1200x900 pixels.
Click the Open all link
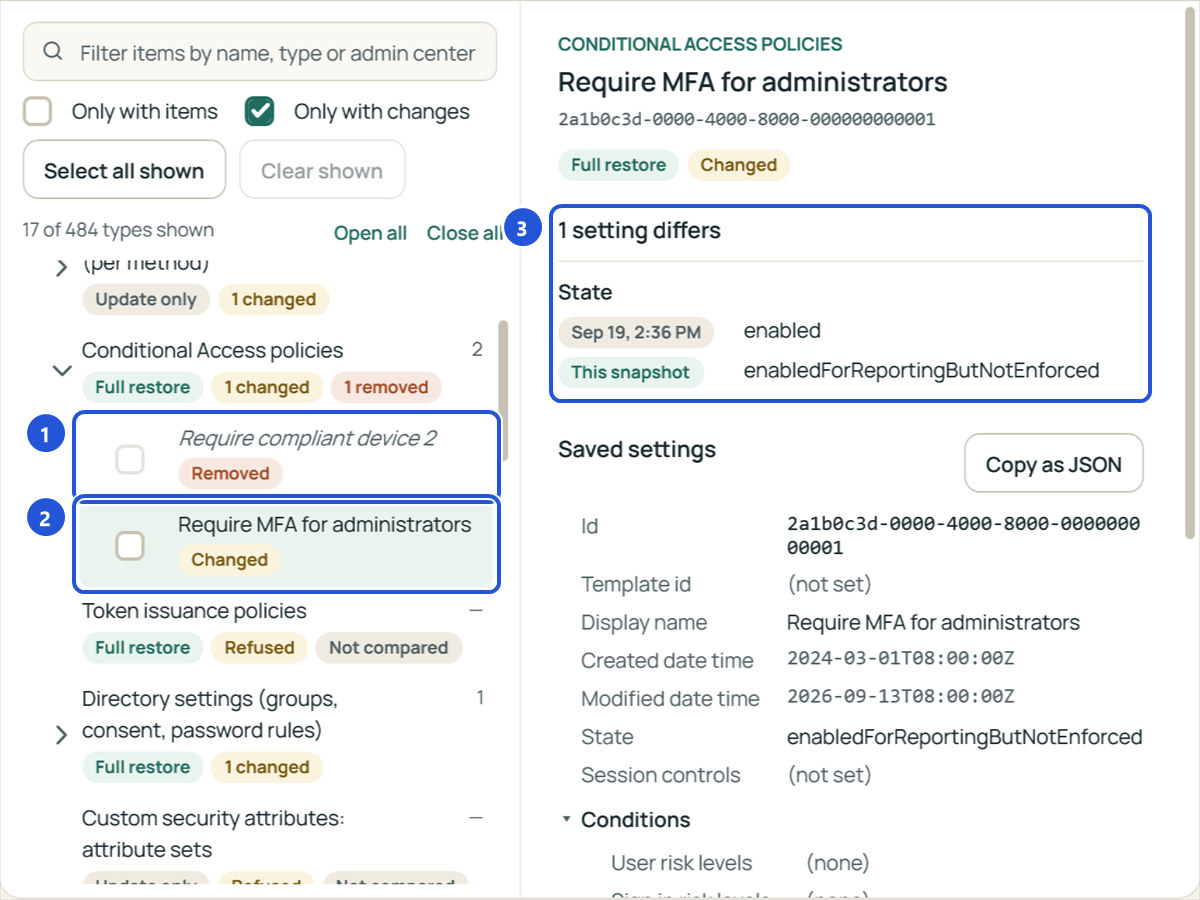coord(370,233)
